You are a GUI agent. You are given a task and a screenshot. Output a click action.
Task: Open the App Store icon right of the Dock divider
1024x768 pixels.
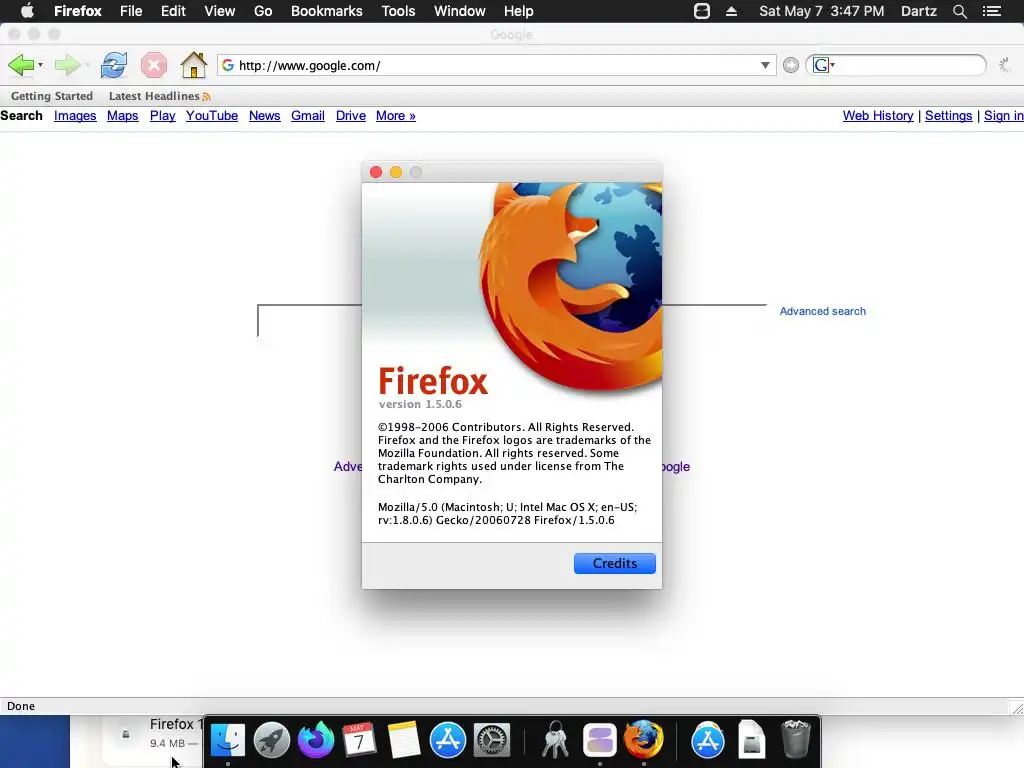click(708, 741)
